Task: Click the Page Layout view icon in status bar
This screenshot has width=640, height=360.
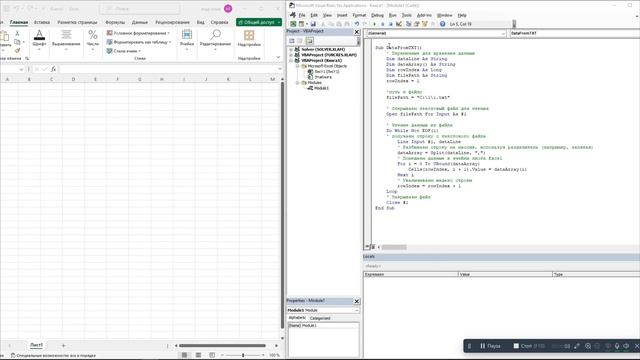Action: pyautogui.click(x=198, y=355)
